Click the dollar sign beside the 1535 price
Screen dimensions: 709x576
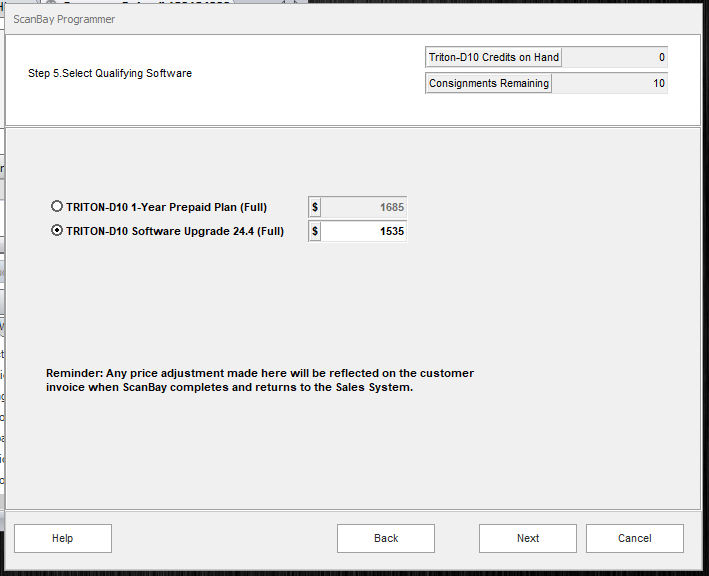(315, 231)
